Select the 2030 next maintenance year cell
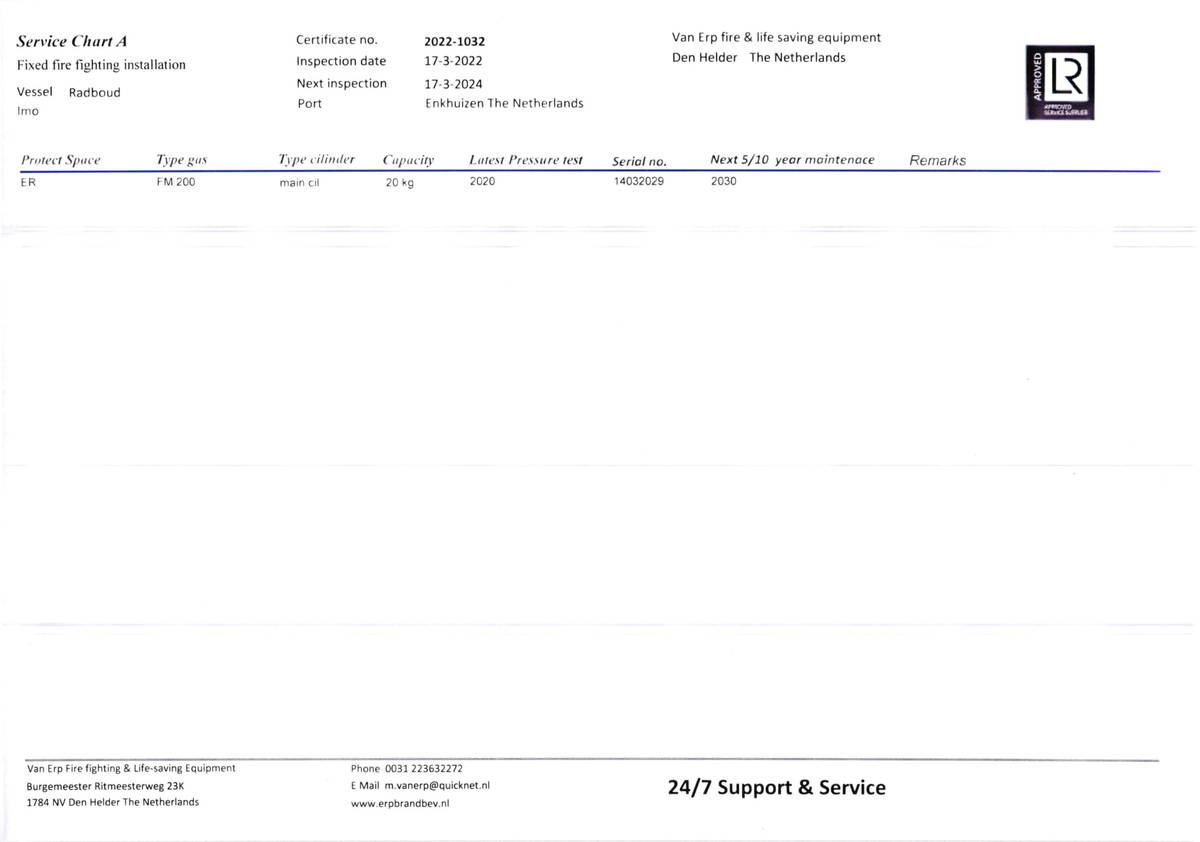This screenshot has width=1200, height=842. tap(723, 181)
